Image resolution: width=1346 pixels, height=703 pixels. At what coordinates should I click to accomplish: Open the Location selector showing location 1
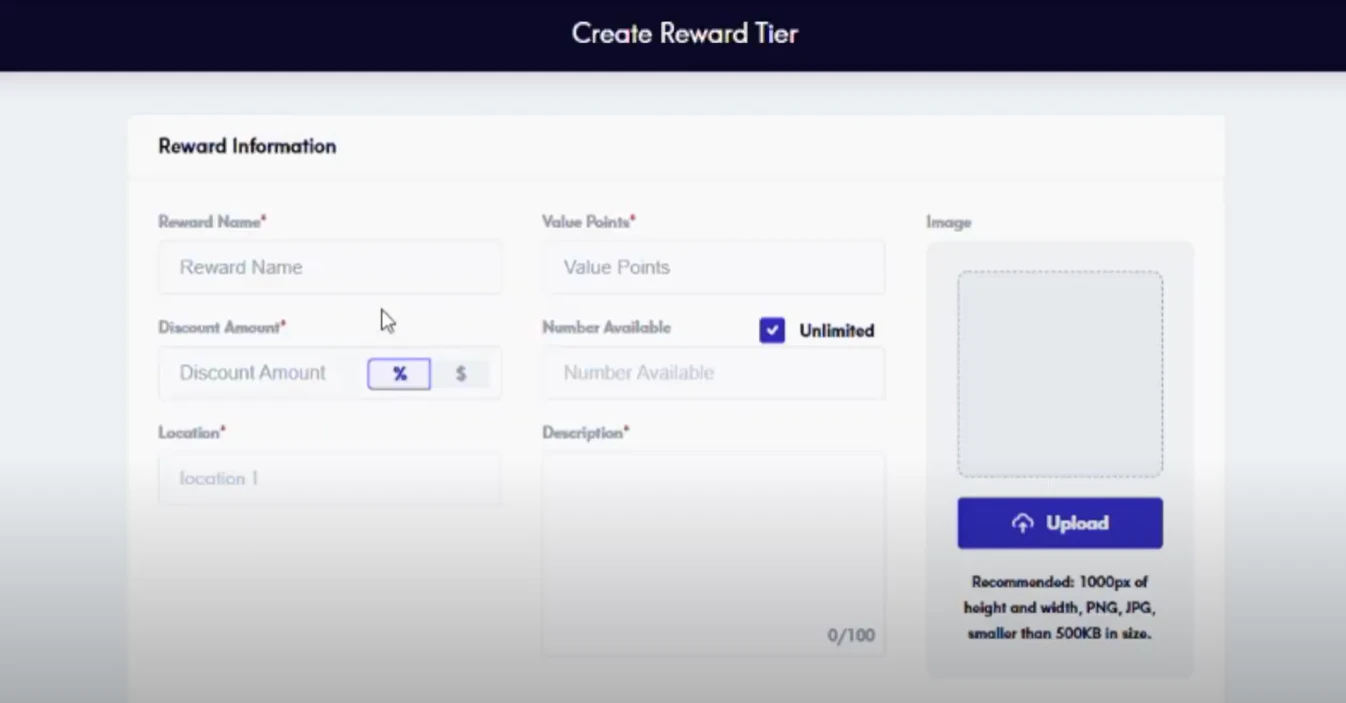[x=330, y=478]
